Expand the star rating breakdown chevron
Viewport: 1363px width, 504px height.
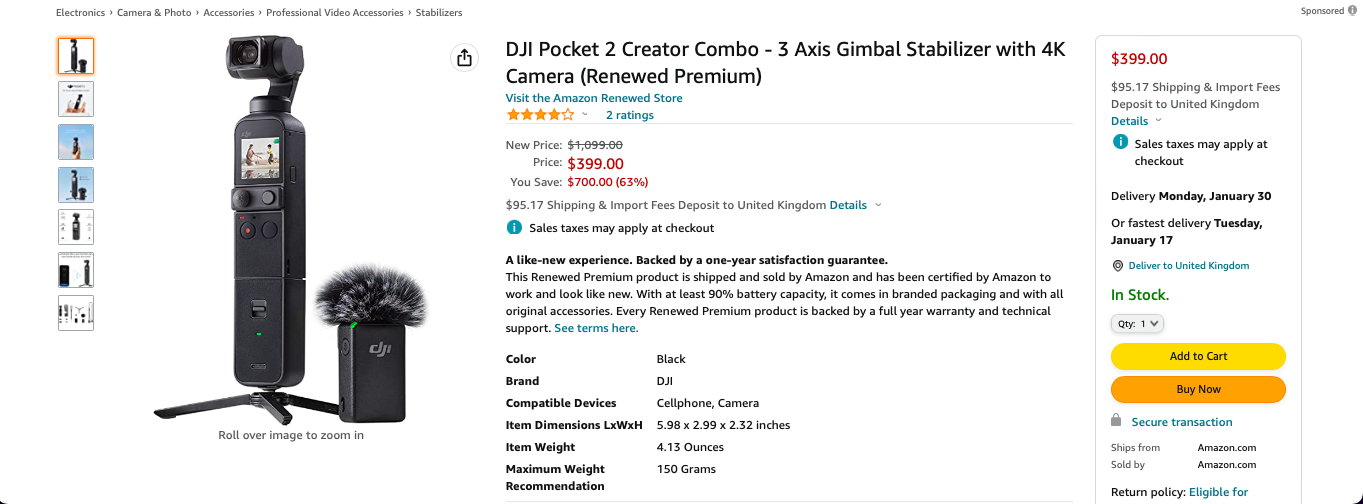tap(586, 115)
